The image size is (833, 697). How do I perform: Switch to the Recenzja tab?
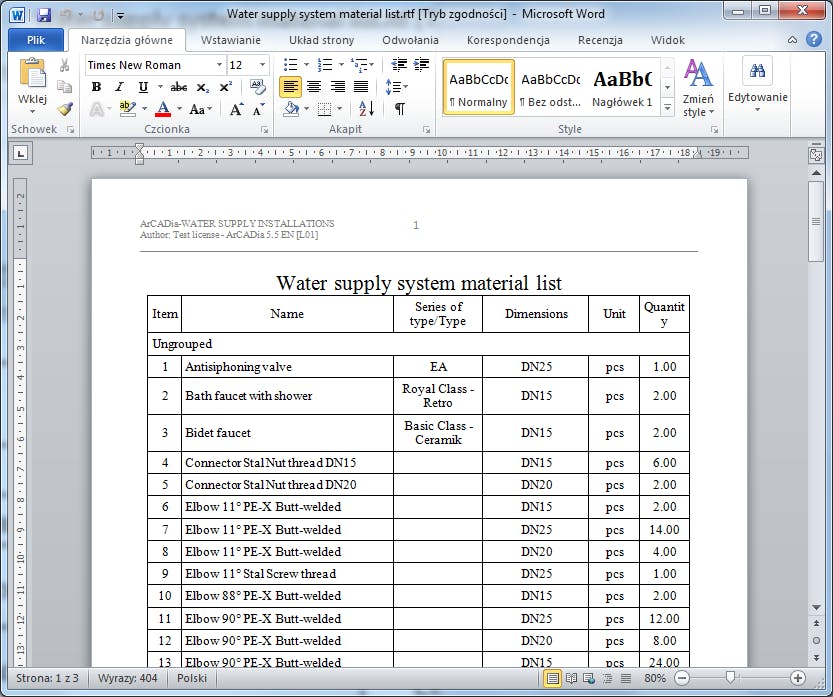coord(600,40)
